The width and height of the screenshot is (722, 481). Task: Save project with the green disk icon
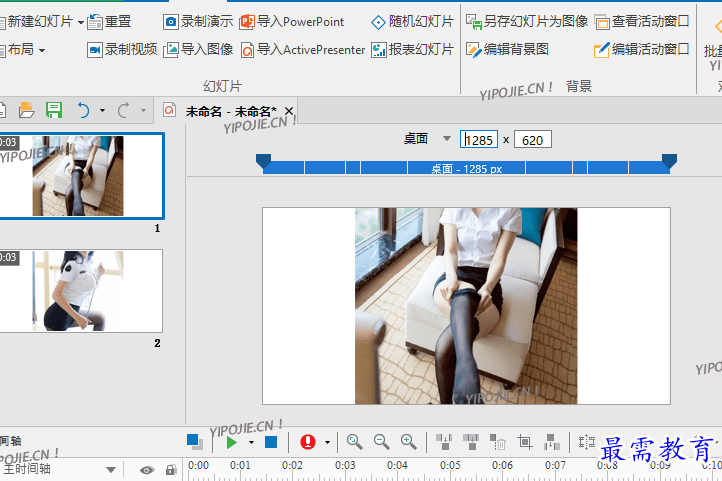point(54,110)
